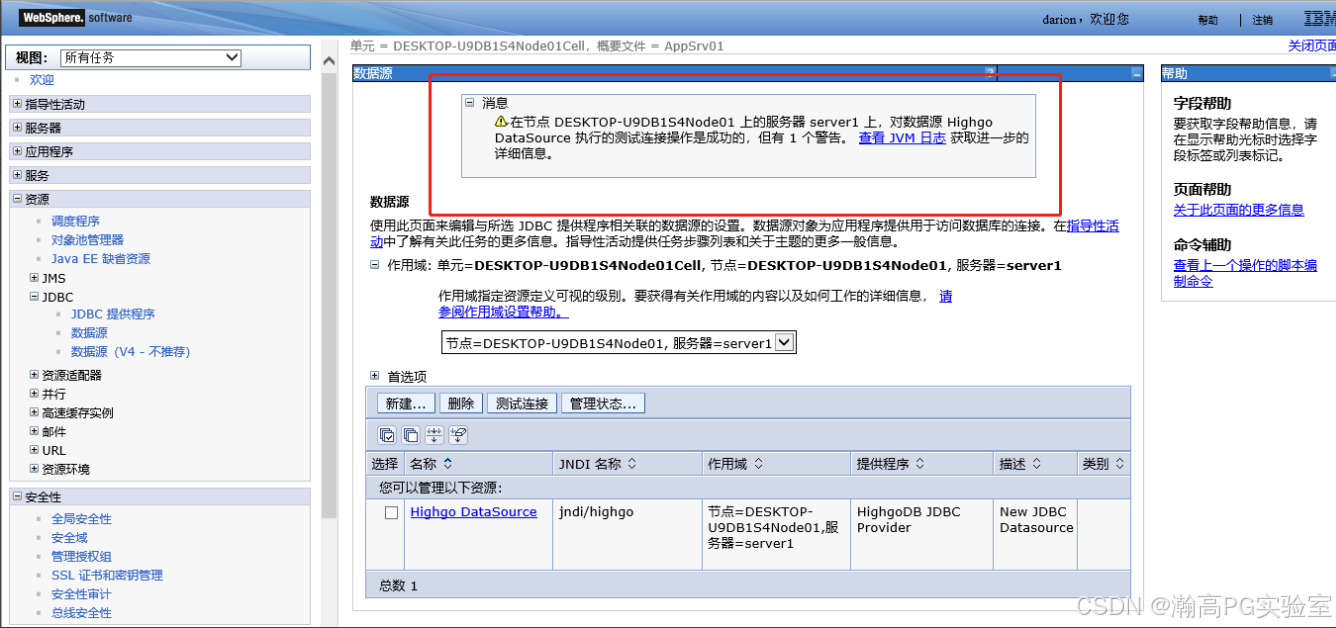Collapse the JDBC tree node
This screenshot has height=628, width=1336.
pos(34,297)
